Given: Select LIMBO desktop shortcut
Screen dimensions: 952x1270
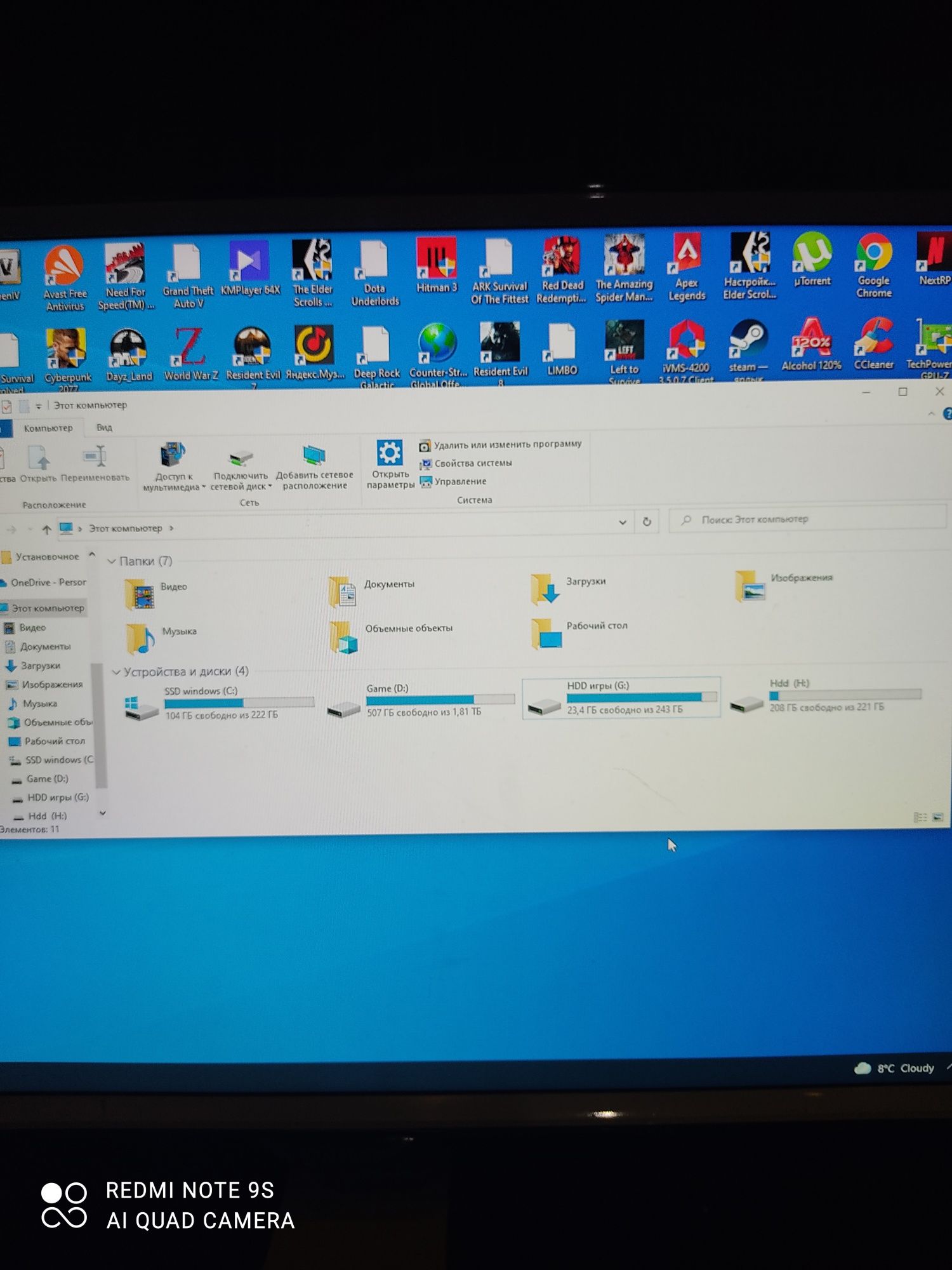Looking at the screenshot, I should click(x=562, y=349).
